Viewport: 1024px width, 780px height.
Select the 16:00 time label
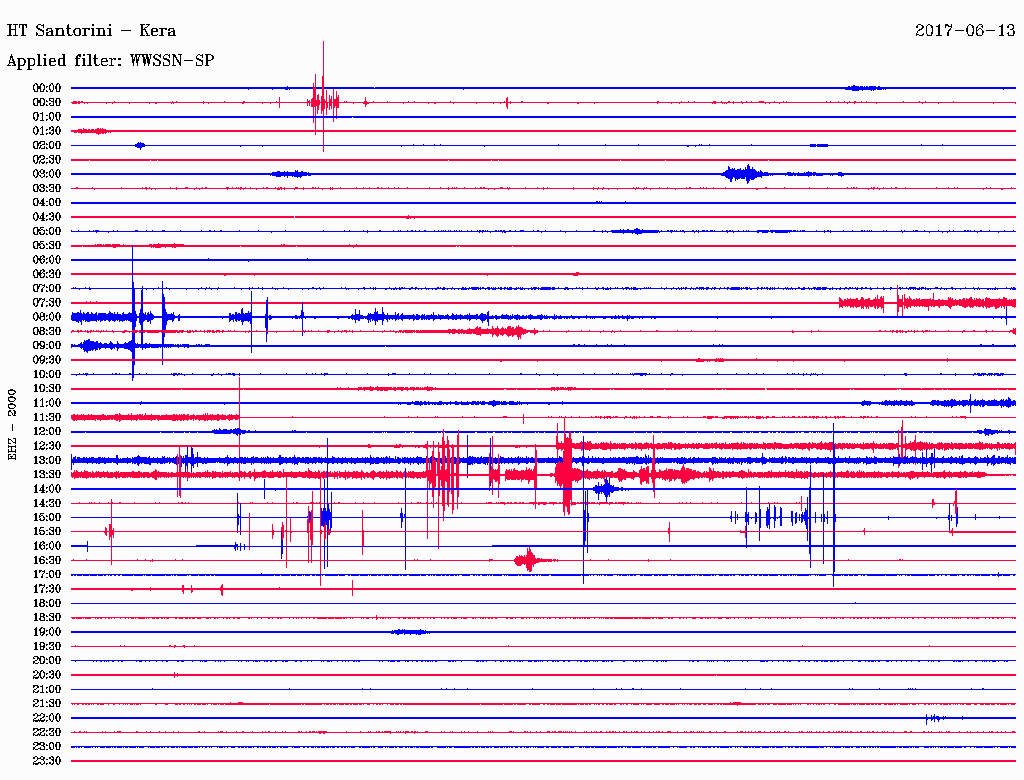47,546
